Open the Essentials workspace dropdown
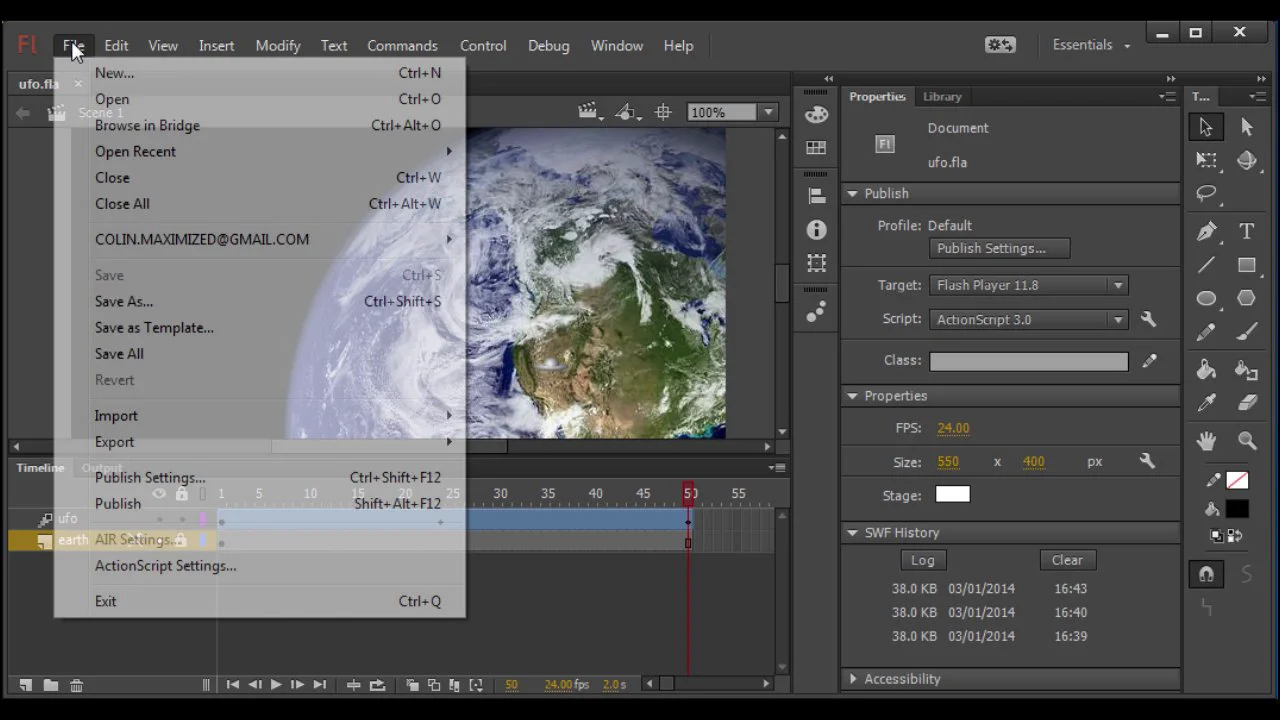The height and width of the screenshot is (720, 1280). click(1091, 45)
